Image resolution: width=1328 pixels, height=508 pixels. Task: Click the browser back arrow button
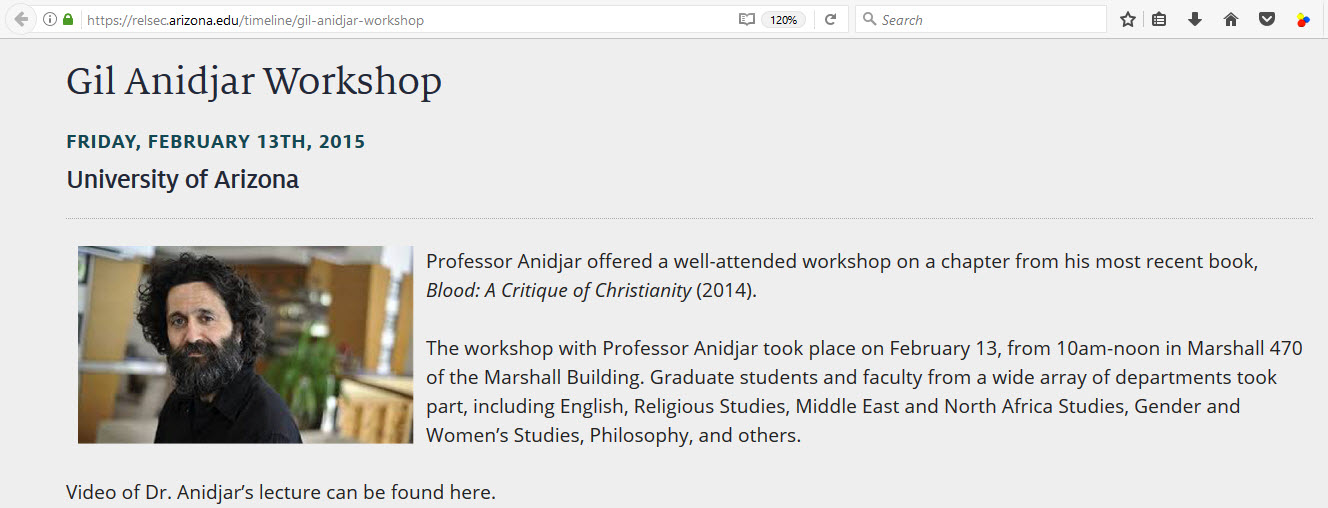22,19
